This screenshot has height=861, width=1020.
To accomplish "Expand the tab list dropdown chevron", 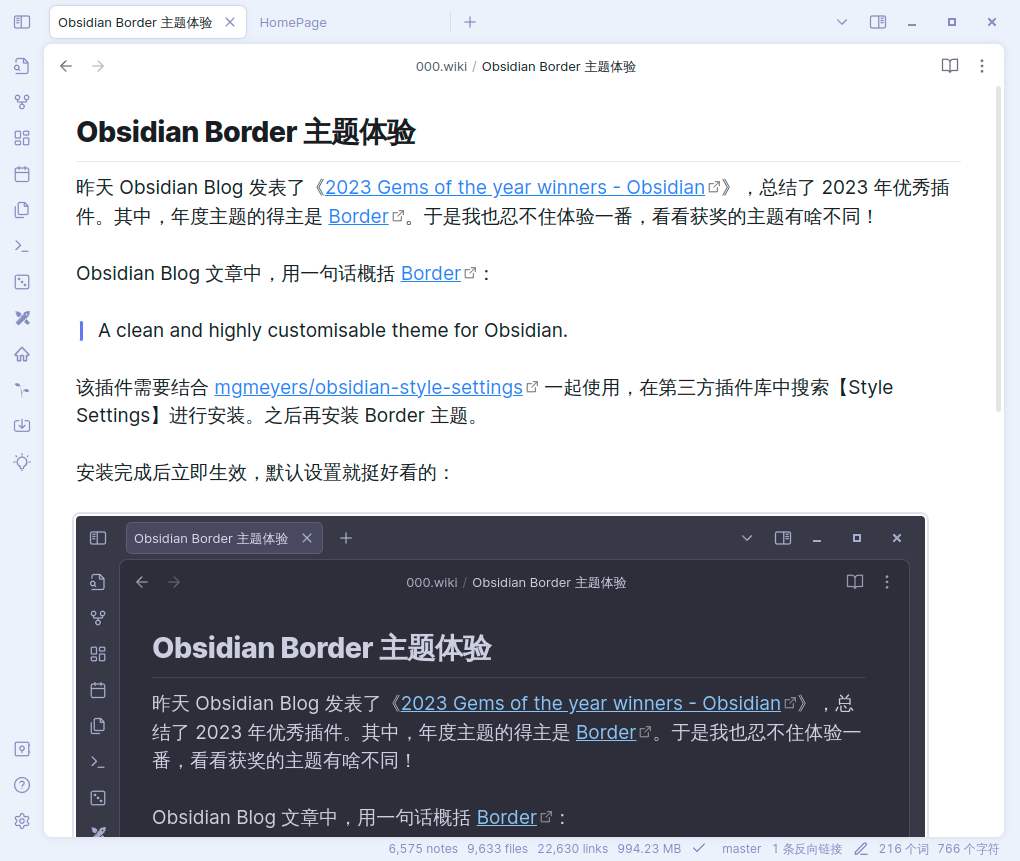I will [841, 21].
